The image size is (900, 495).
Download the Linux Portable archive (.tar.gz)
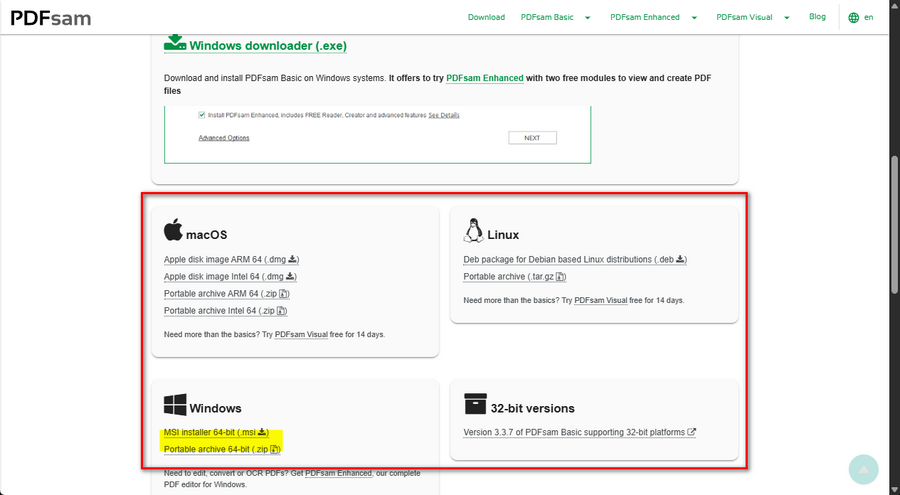point(515,277)
